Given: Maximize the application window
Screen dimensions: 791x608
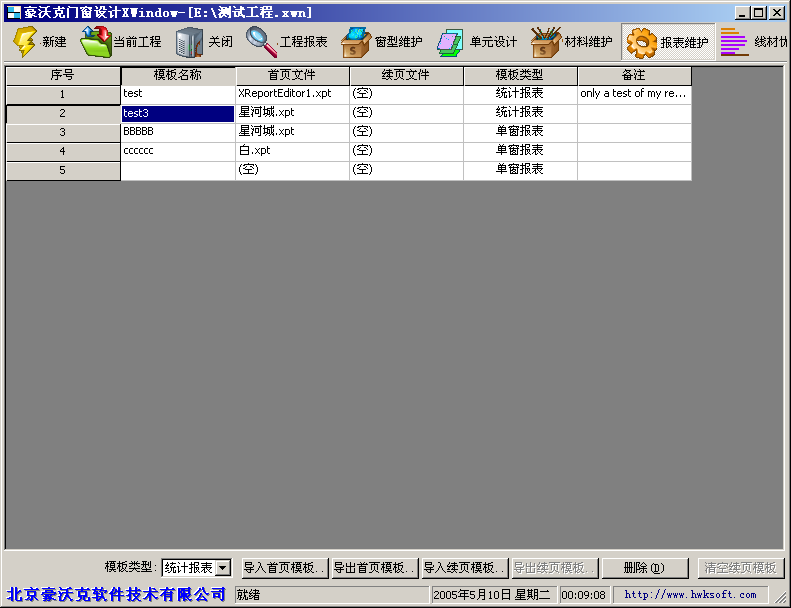Looking at the screenshot, I should pos(759,13).
